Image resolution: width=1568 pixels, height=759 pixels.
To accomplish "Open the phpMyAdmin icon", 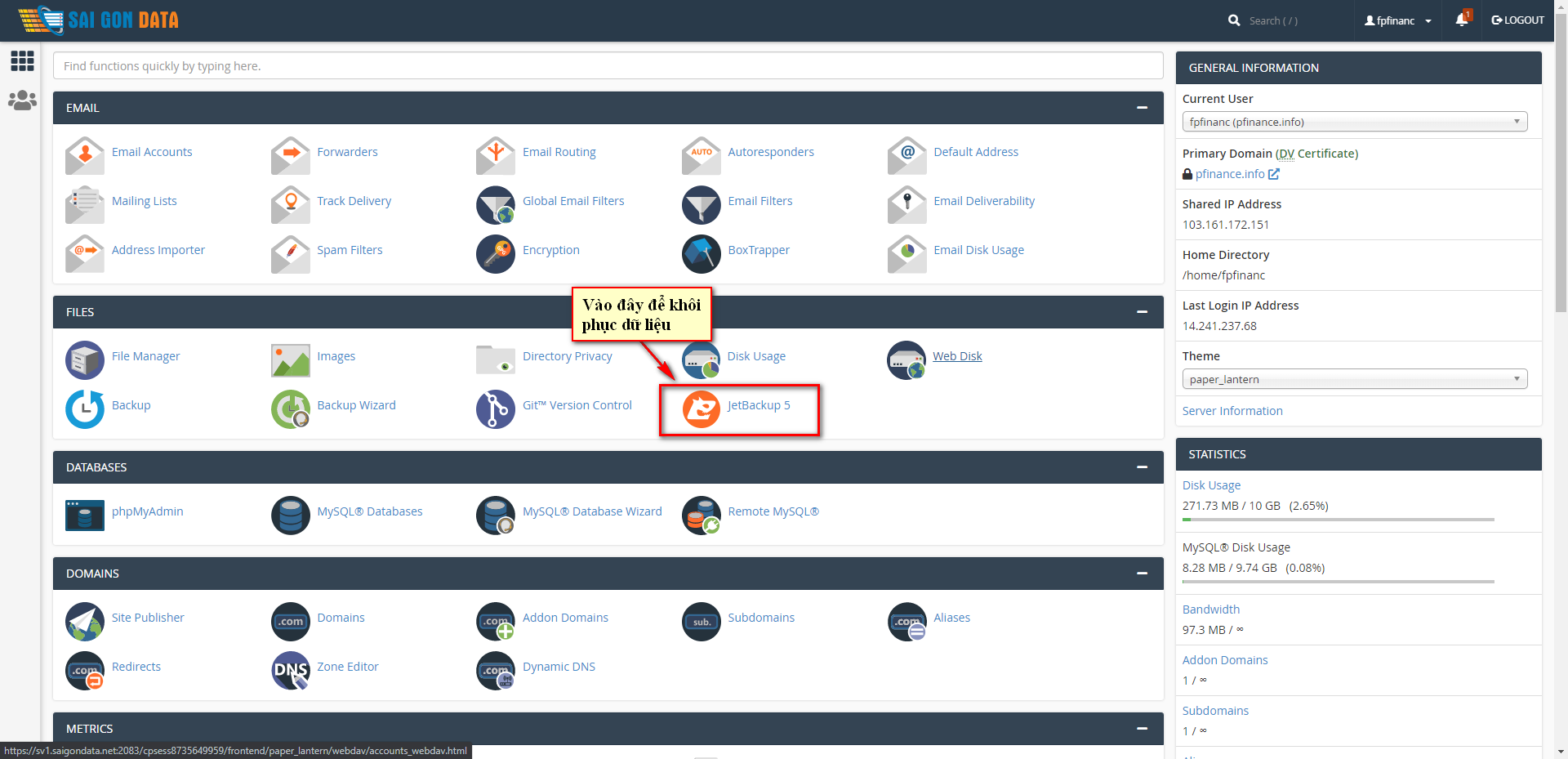I will pyautogui.click(x=85, y=515).
